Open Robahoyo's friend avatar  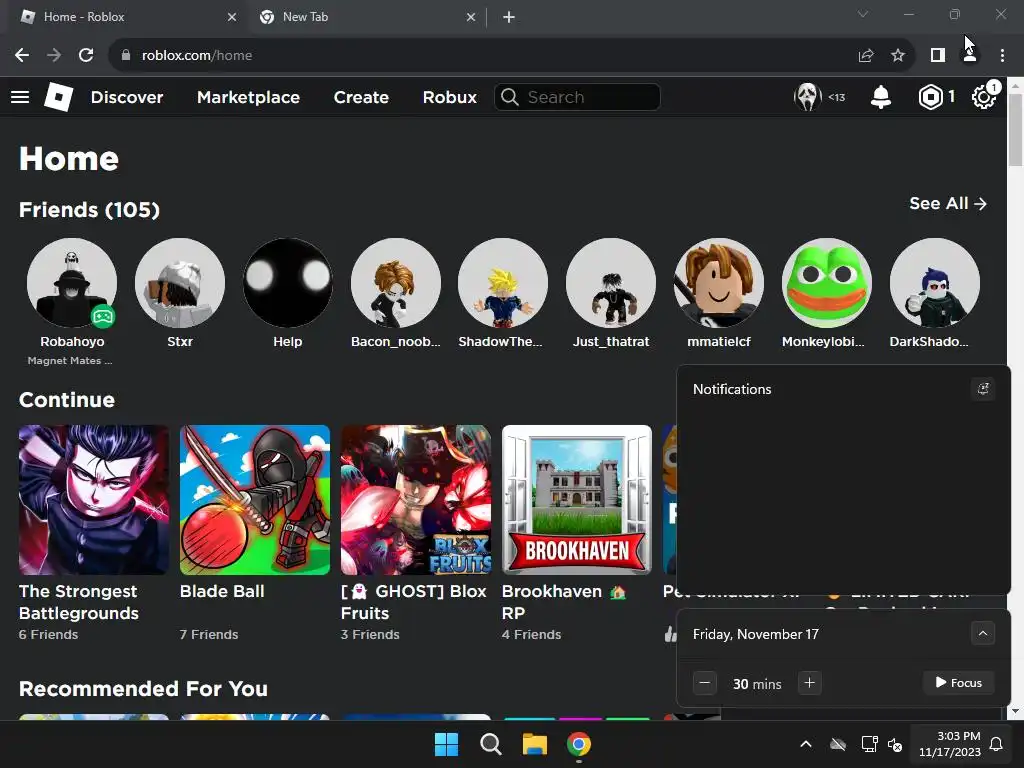(72, 283)
